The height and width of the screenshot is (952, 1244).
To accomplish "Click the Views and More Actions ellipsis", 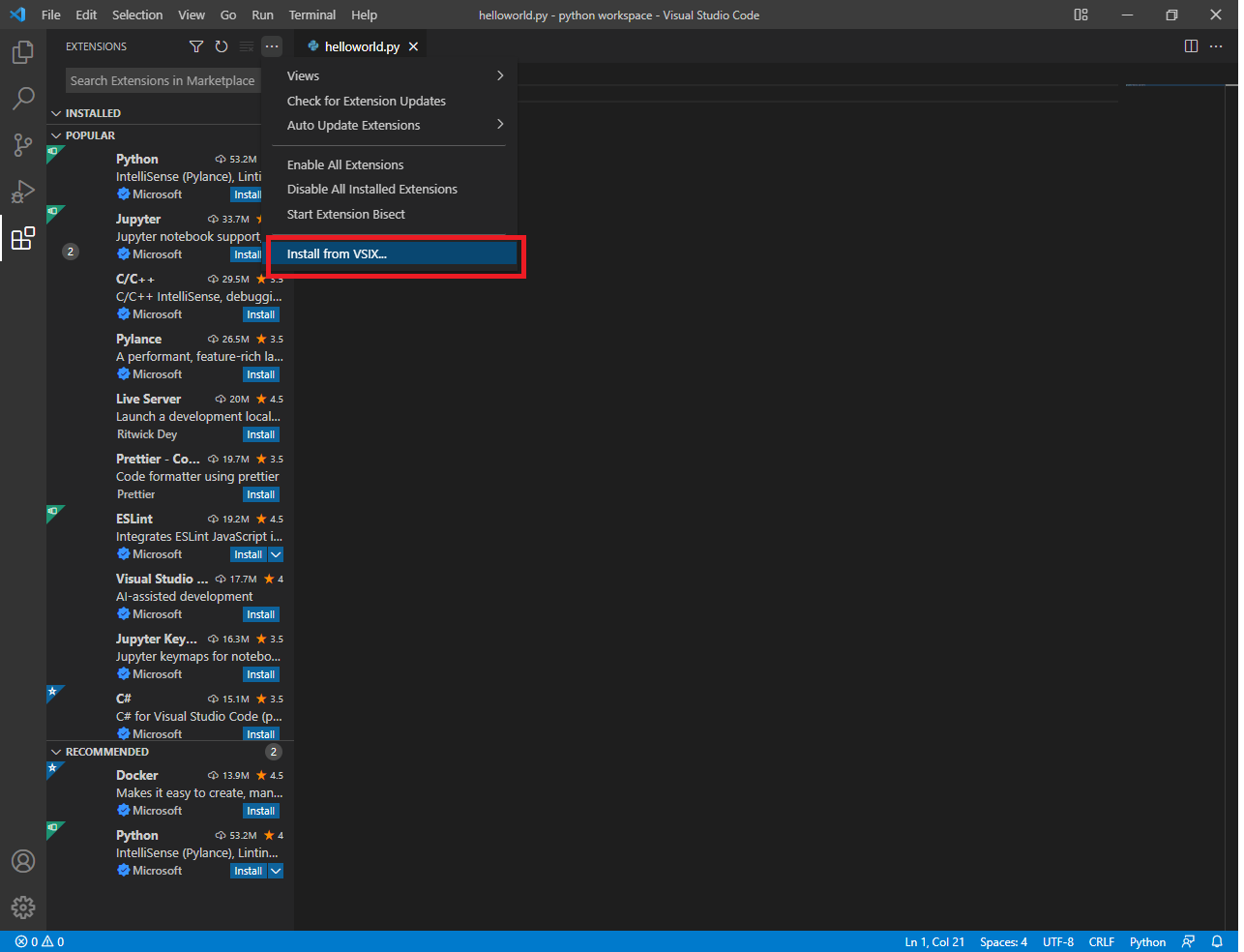I will (x=272, y=46).
